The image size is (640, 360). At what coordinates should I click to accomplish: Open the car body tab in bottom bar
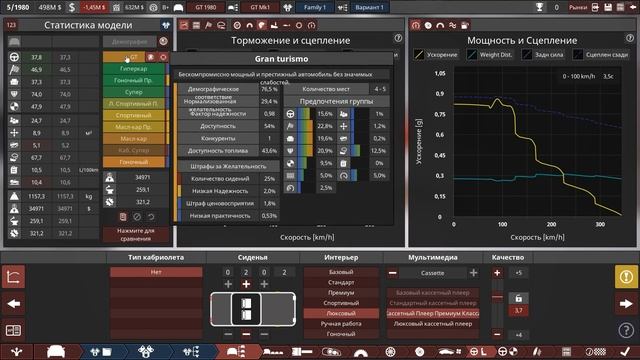(56, 351)
